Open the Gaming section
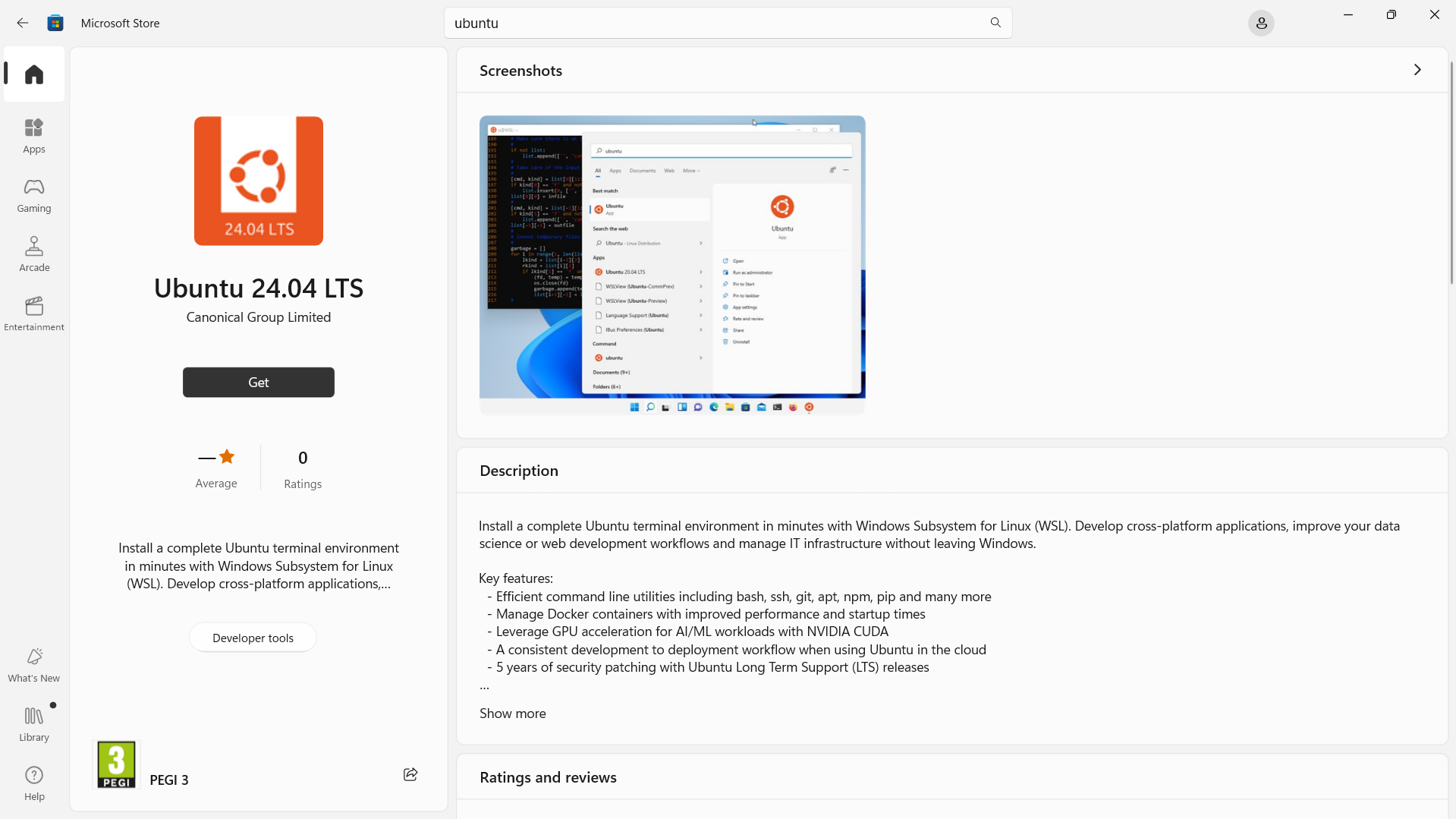 pyautogui.click(x=33, y=194)
